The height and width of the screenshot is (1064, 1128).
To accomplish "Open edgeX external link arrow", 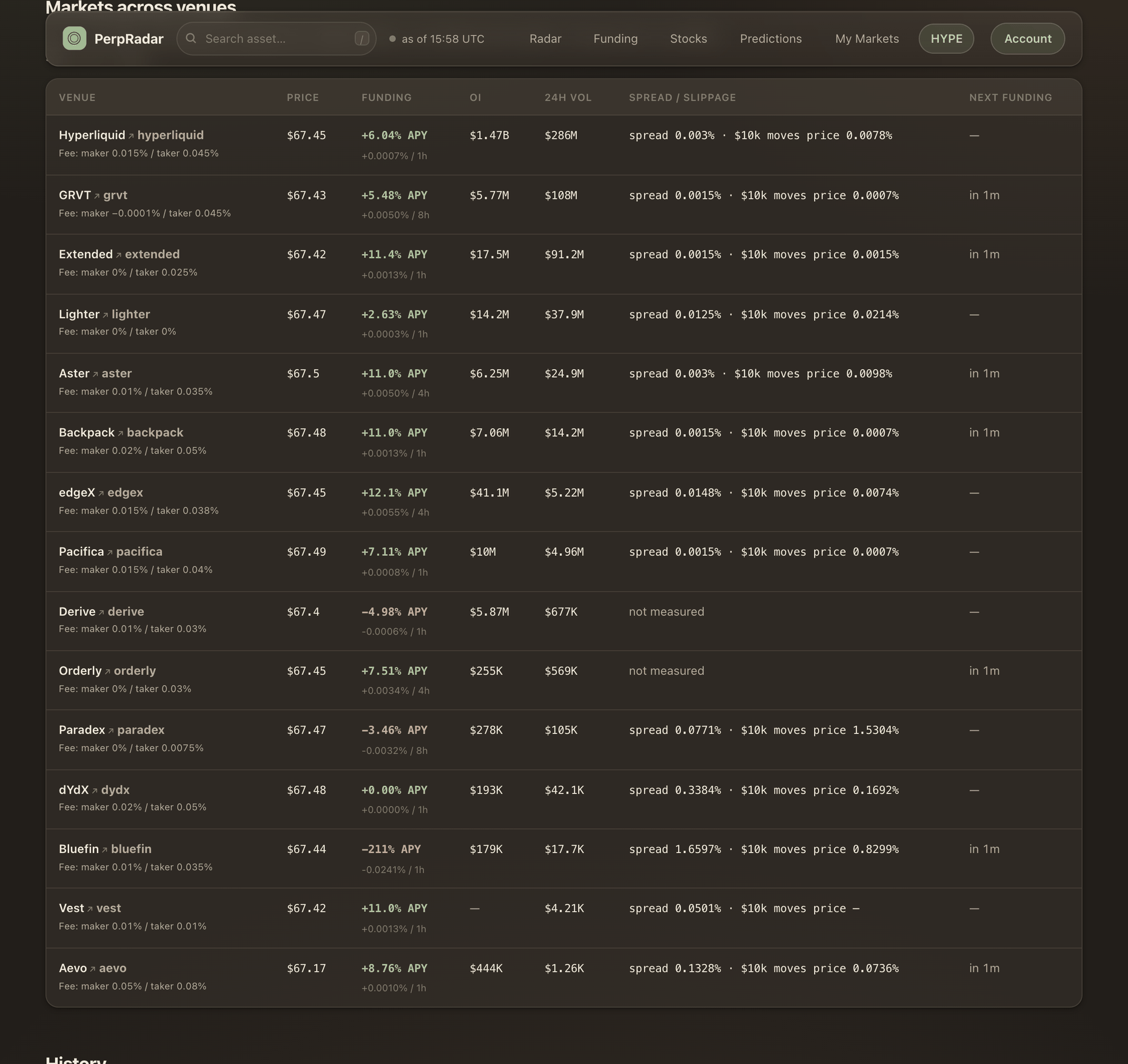I will pyautogui.click(x=101, y=494).
